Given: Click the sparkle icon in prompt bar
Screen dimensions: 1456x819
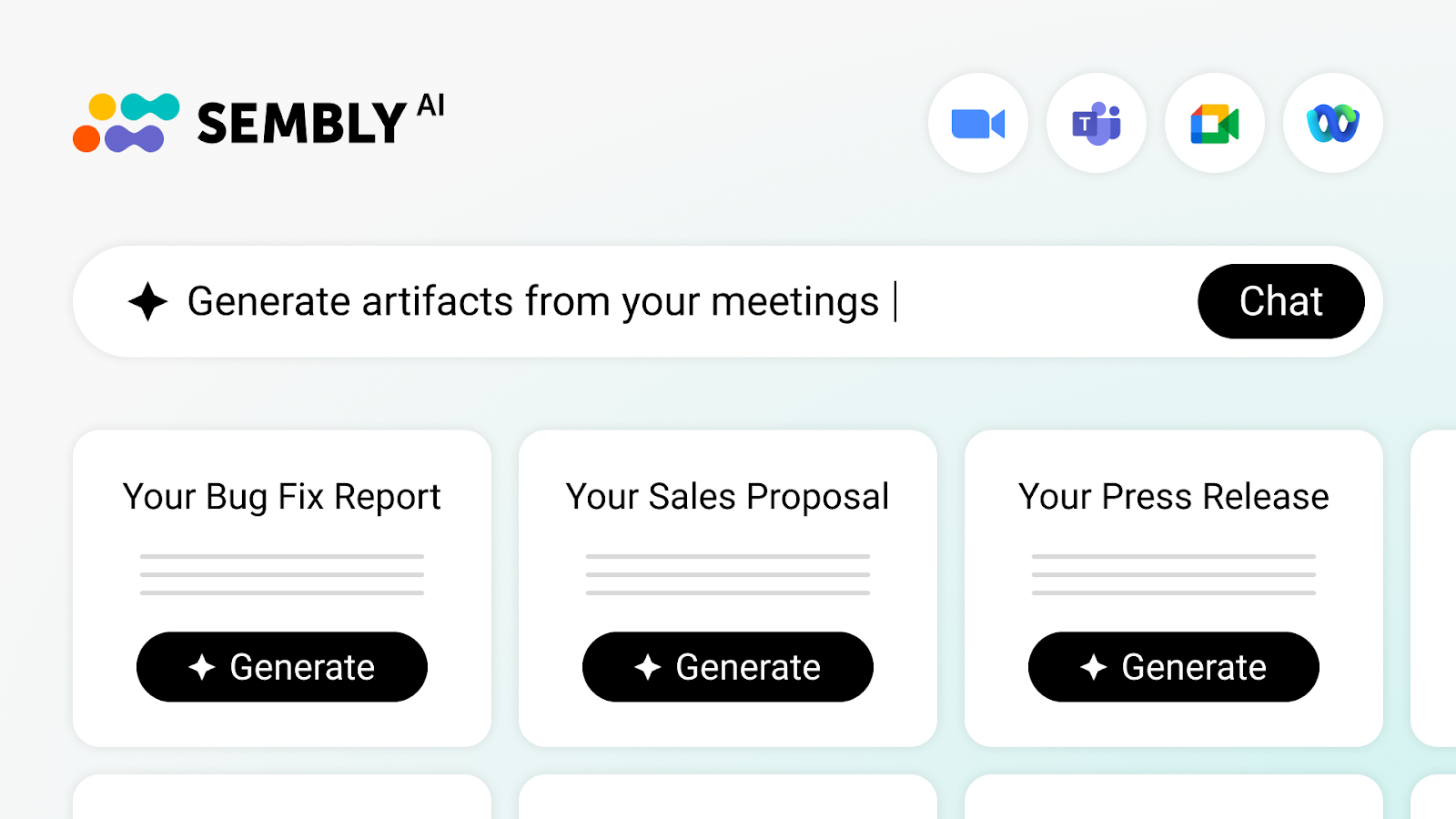Looking at the screenshot, I should [147, 301].
